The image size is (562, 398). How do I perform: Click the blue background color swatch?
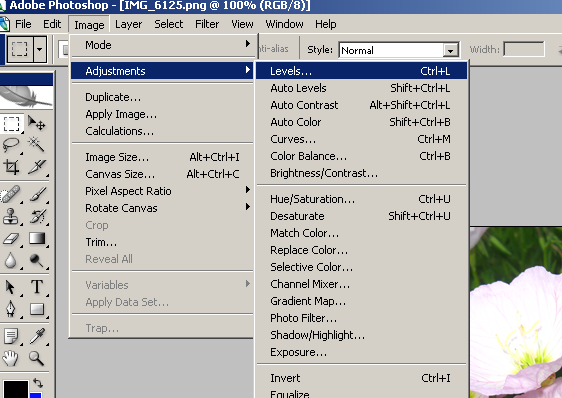36,395
